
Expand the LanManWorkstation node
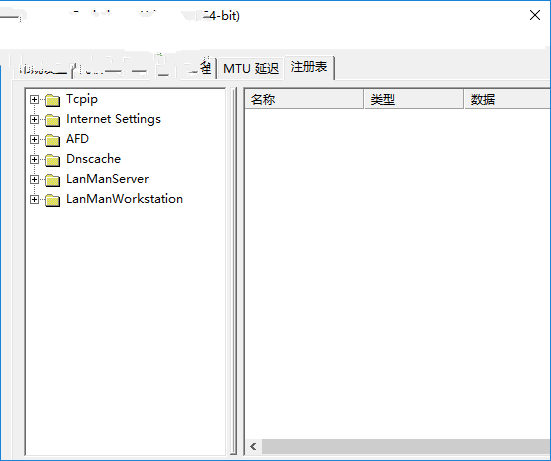(x=34, y=200)
